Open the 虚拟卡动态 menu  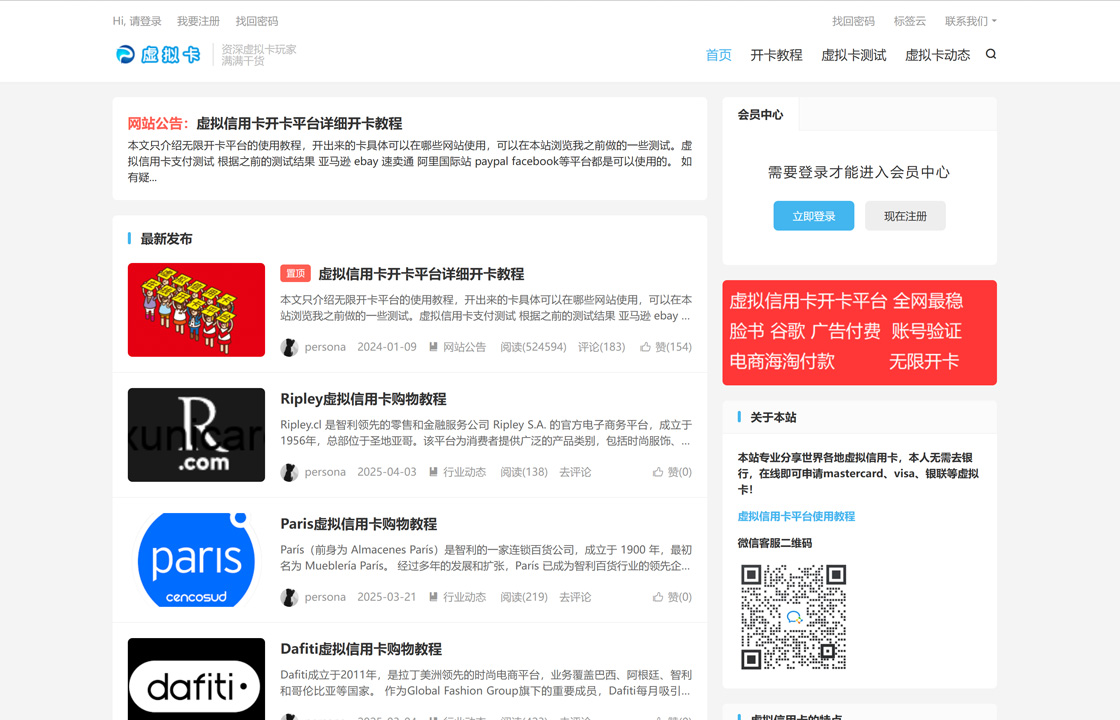tap(937, 55)
